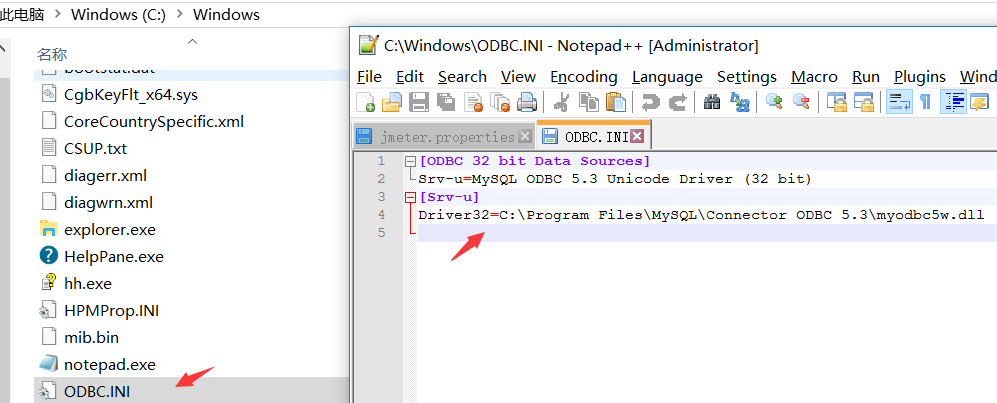Open the Search menu
This screenshot has height=403, width=997.
pos(462,77)
